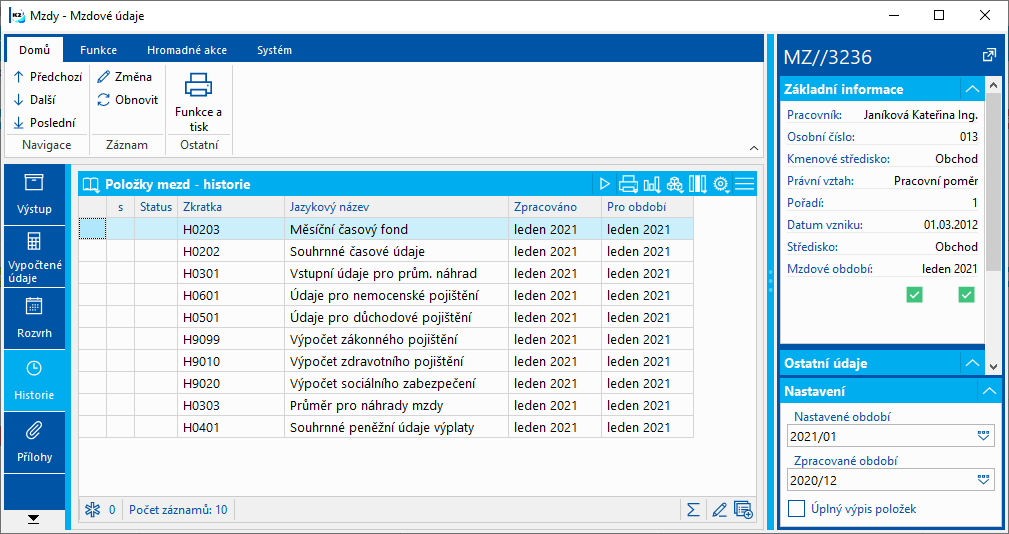Image resolution: width=1009 pixels, height=534 pixels.
Task: Click the sigma sum icon
Action: pos(693,510)
